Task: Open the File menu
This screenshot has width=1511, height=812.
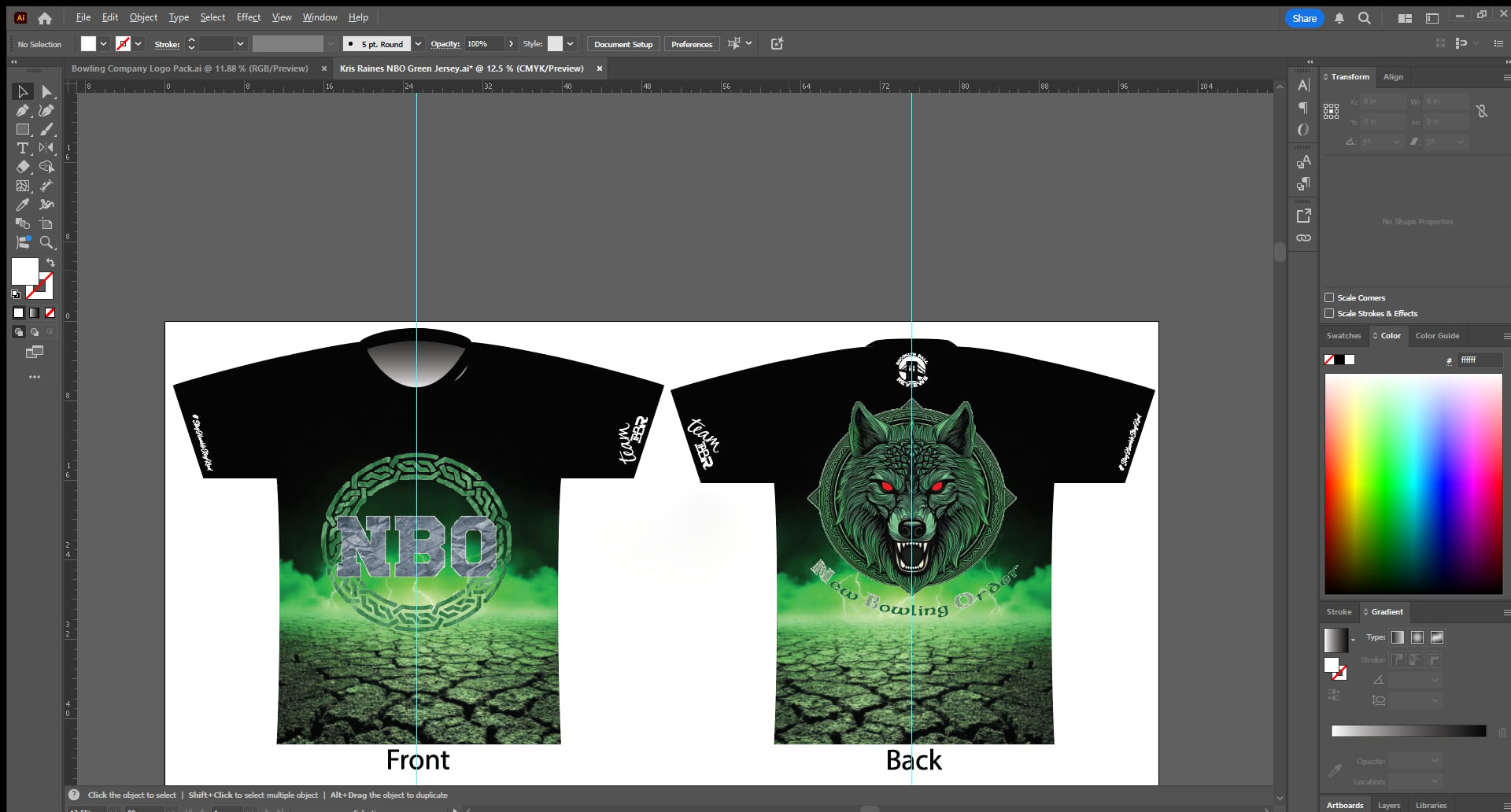Action: 83,17
